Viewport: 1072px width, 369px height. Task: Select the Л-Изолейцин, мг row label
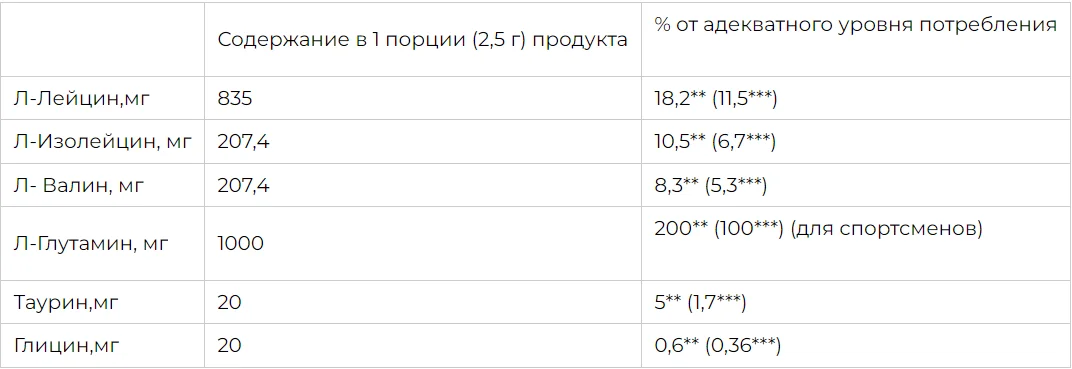[x=103, y=141]
